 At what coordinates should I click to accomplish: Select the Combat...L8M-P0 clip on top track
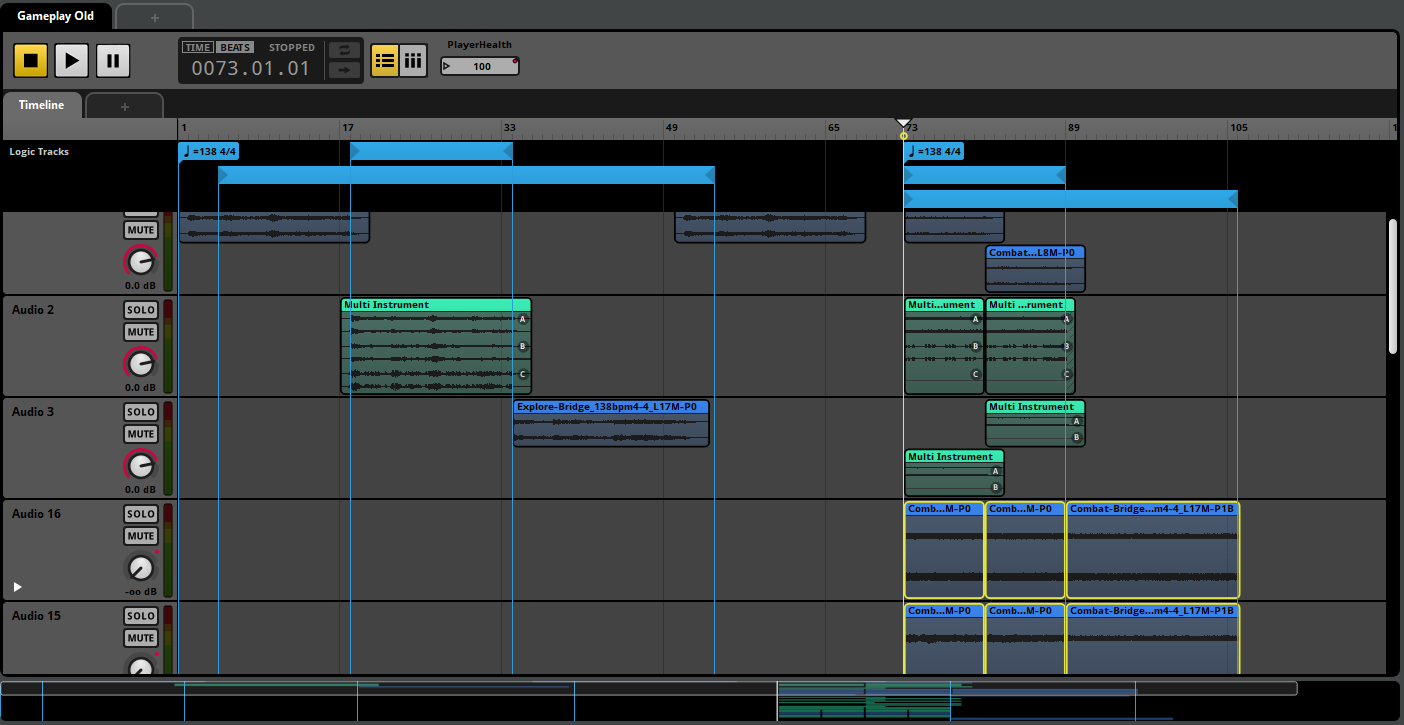[1035, 269]
